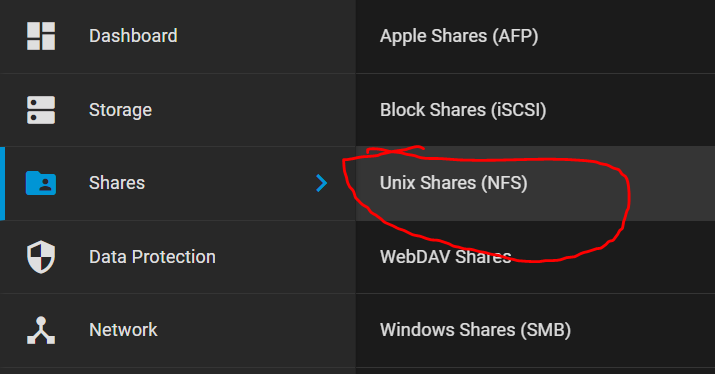Screen dimensions: 715x374
Task: Select the Shares text label
Action: point(117,183)
